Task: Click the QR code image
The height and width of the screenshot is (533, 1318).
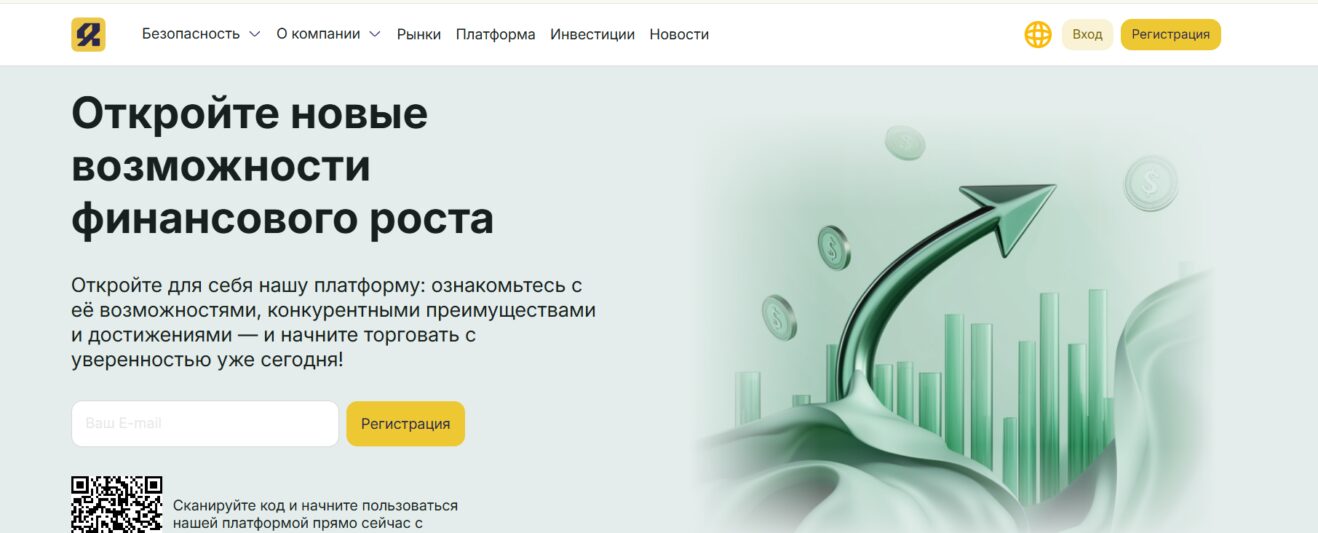Action: click(x=116, y=505)
